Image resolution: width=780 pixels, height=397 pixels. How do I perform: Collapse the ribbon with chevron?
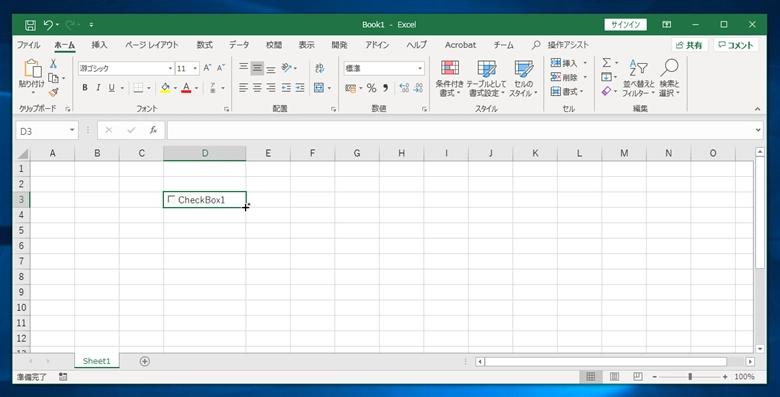(x=758, y=109)
